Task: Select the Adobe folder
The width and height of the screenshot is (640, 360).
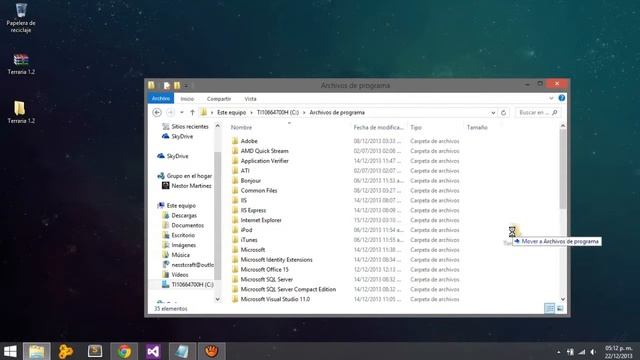Action: (244, 141)
